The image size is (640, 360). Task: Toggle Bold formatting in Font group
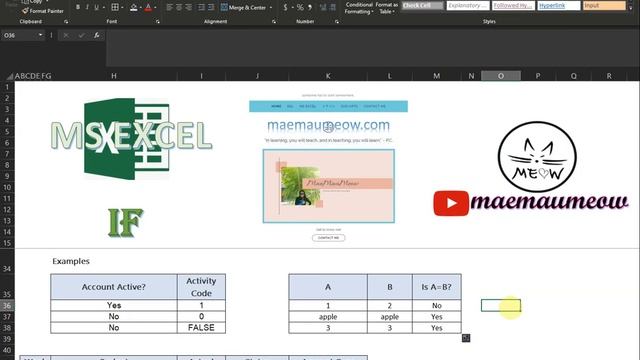78,7
